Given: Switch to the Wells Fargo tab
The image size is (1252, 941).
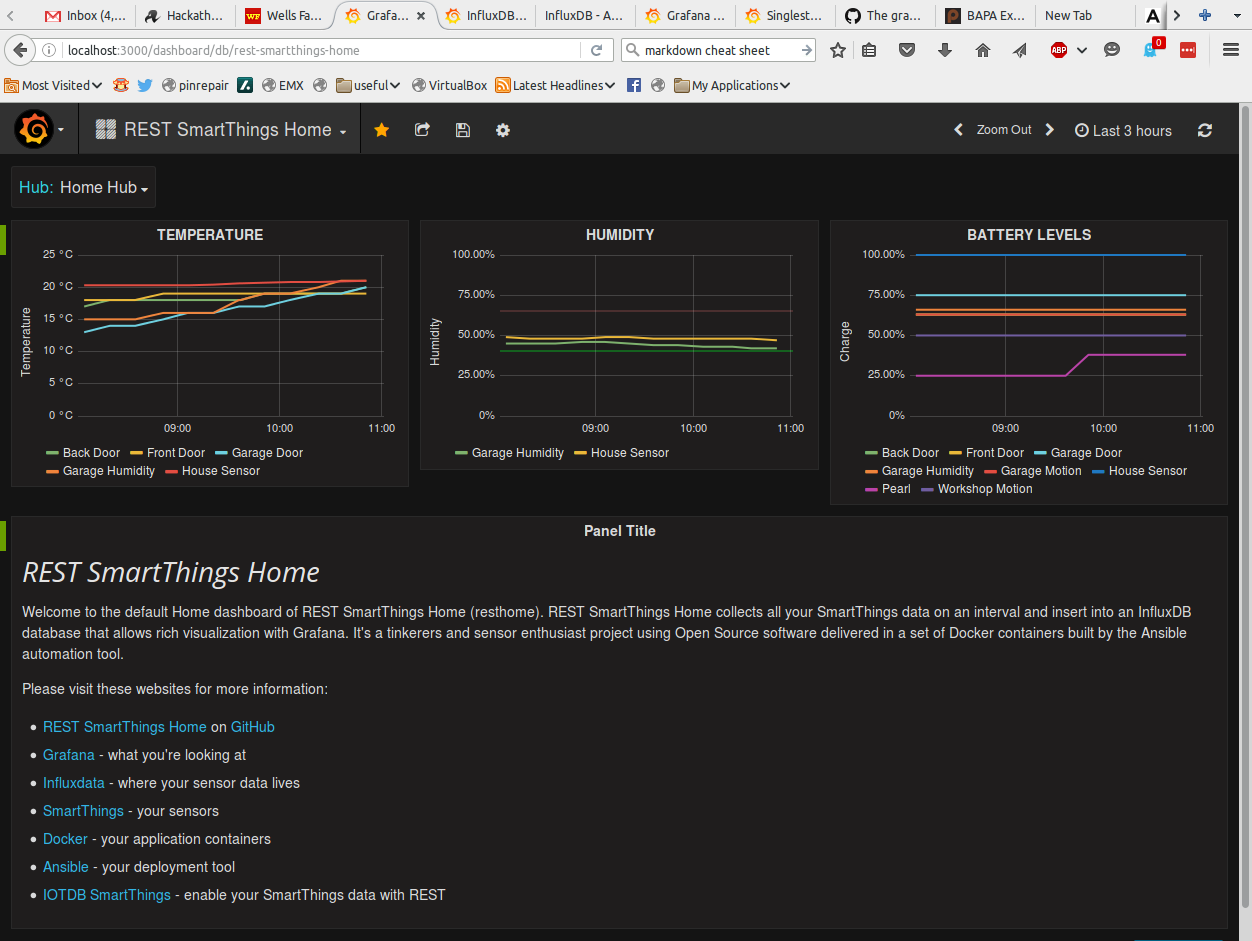Looking at the screenshot, I should [x=284, y=15].
